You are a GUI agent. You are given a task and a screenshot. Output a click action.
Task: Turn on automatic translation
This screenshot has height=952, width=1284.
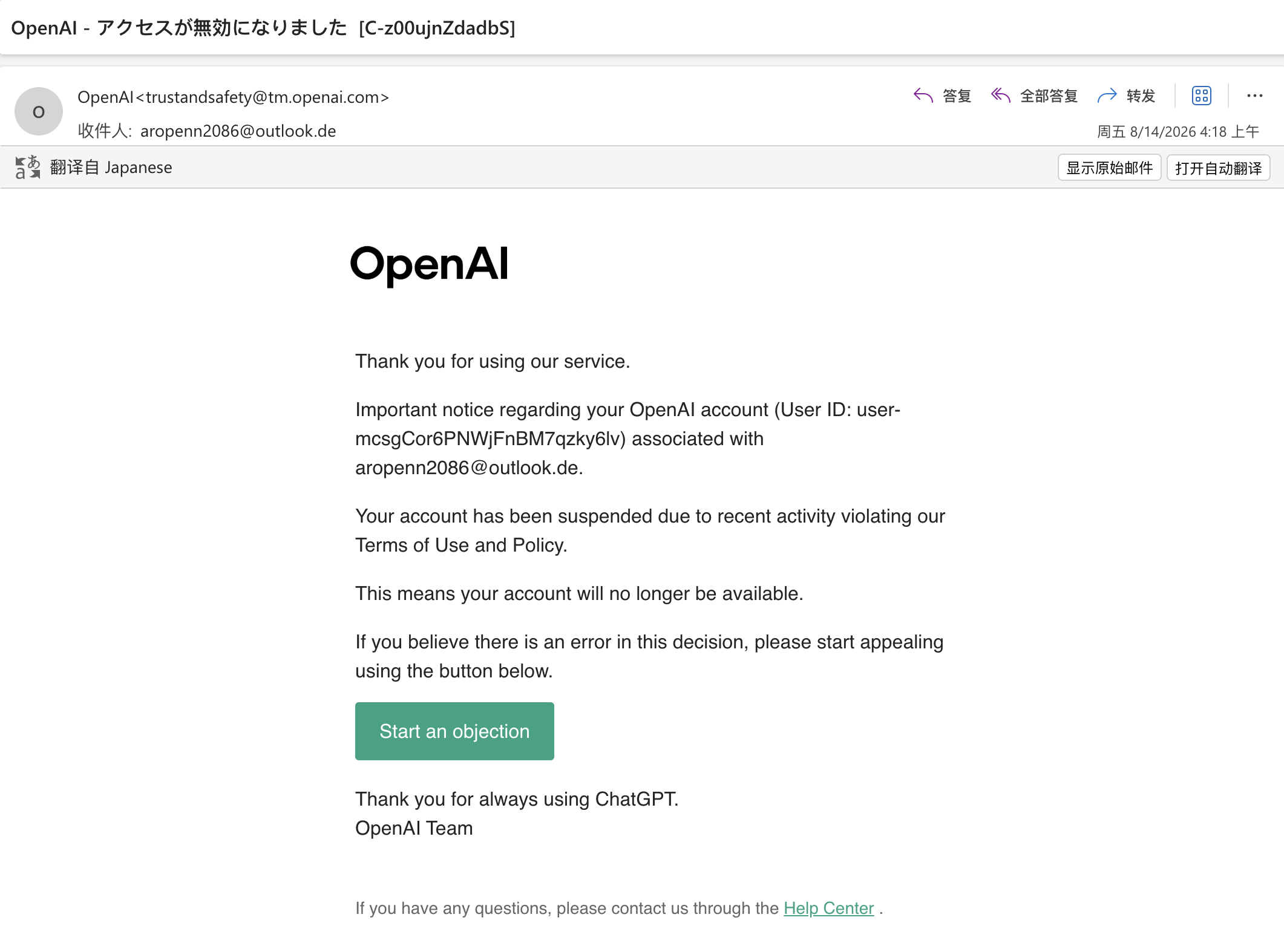coord(1218,168)
